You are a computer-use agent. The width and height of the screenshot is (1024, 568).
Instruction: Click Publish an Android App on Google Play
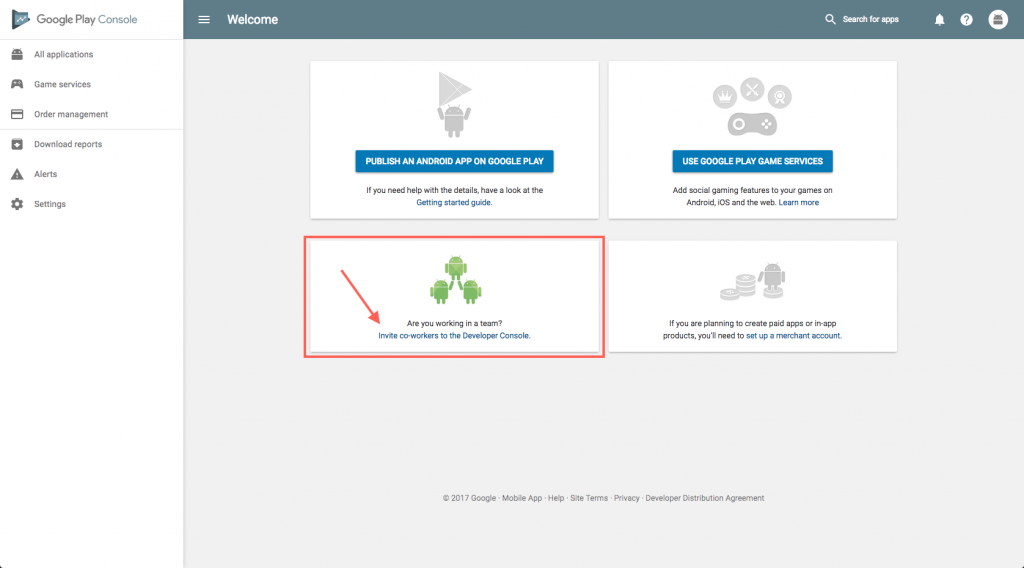pyautogui.click(x=455, y=161)
